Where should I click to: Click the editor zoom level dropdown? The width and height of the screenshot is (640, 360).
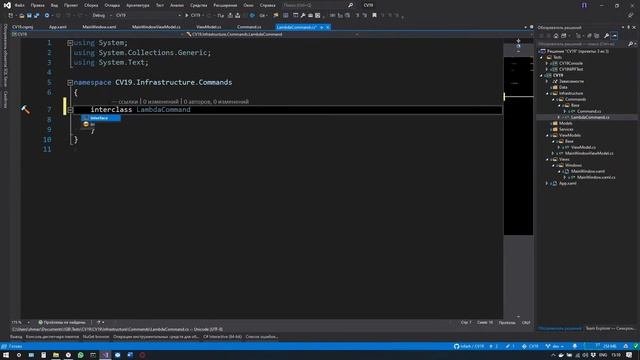pyautogui.click(x=20, y=322)
